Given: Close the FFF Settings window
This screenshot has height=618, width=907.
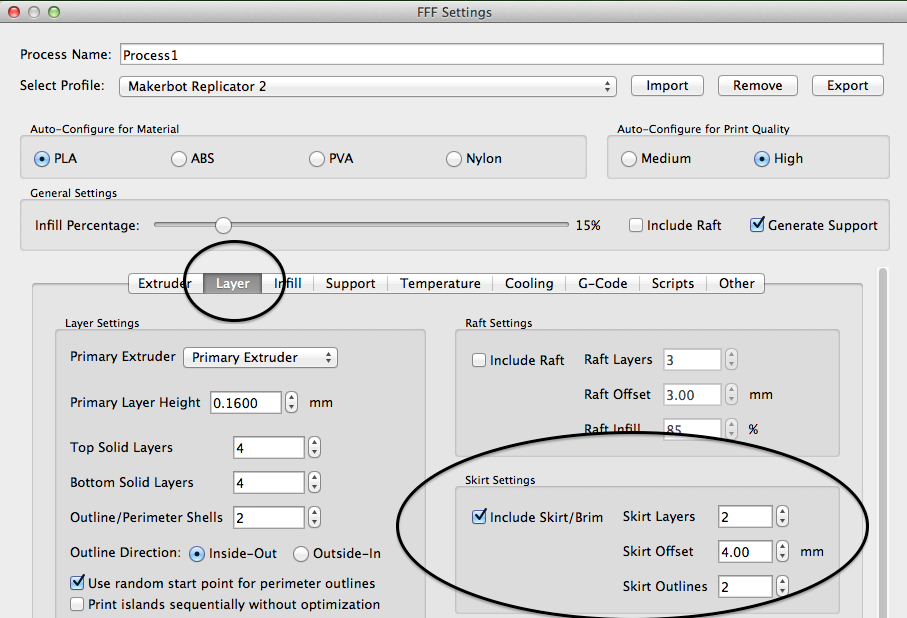Looking at the screenshot, I should tap(14, 12).
